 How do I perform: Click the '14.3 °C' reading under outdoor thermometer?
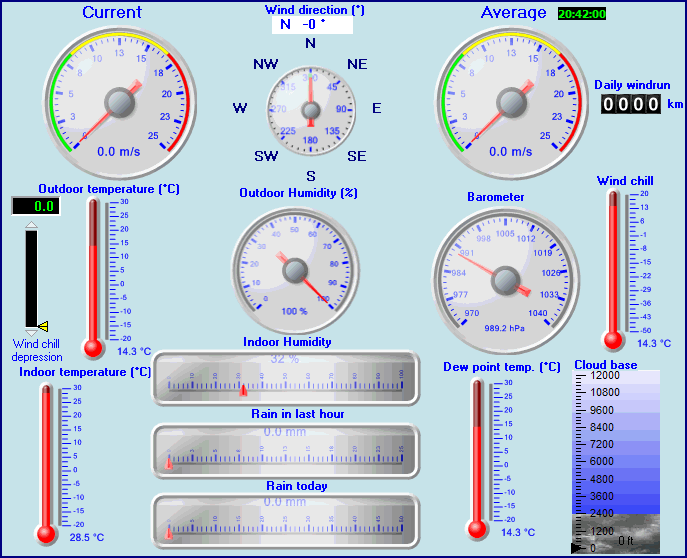[134, 351]
